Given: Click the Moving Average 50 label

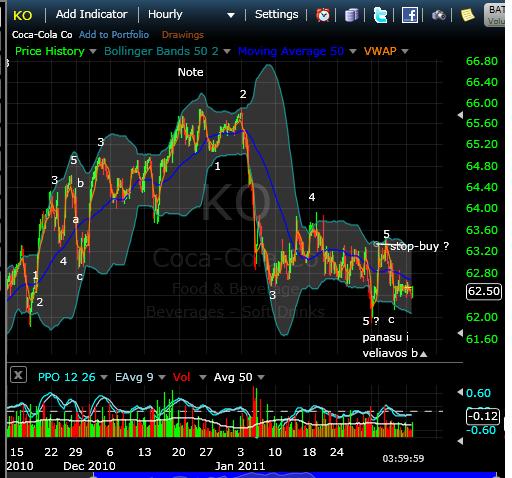Looking at the screenshot, I should pos(291,51).
